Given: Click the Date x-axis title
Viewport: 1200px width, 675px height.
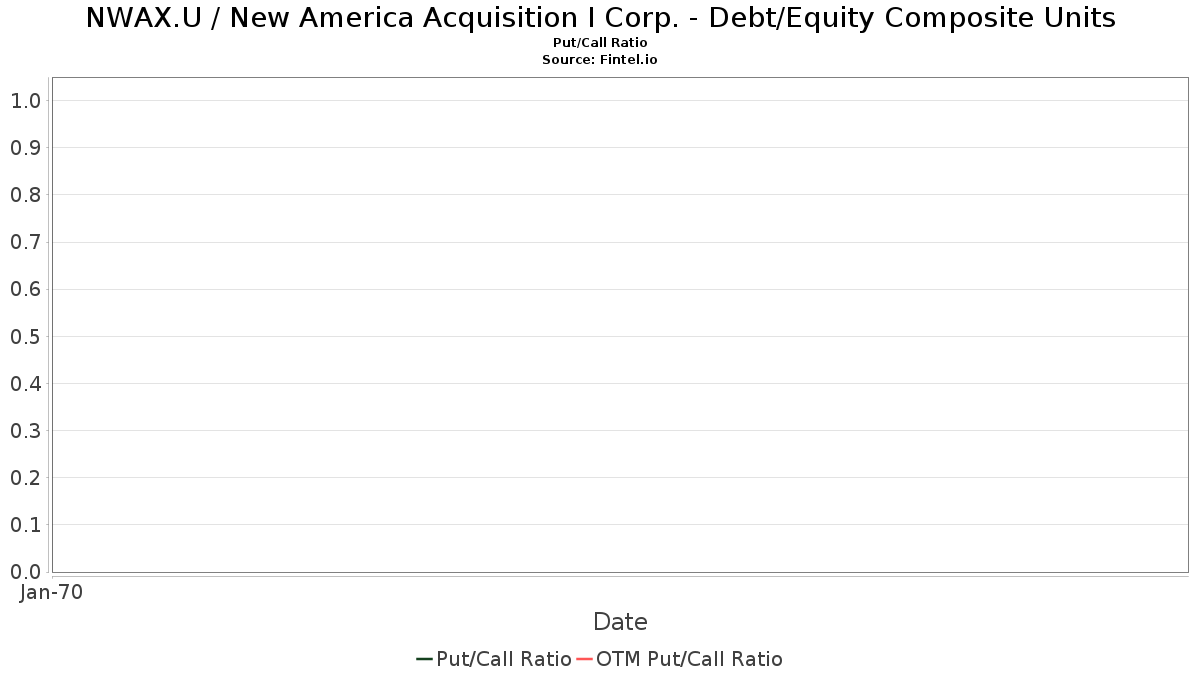Looking at the screenshot, I should pos(620,622).
